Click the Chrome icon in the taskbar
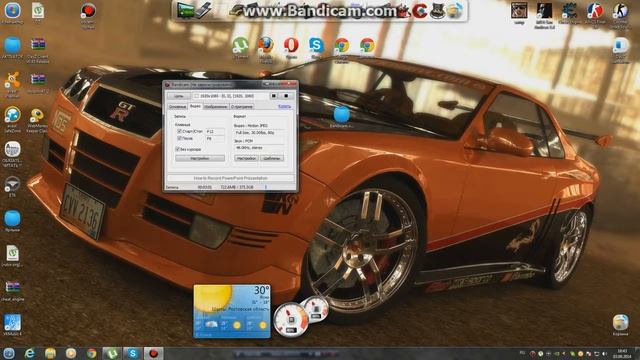This screenshot has width=640, height=360. click(x=91, y=353)
